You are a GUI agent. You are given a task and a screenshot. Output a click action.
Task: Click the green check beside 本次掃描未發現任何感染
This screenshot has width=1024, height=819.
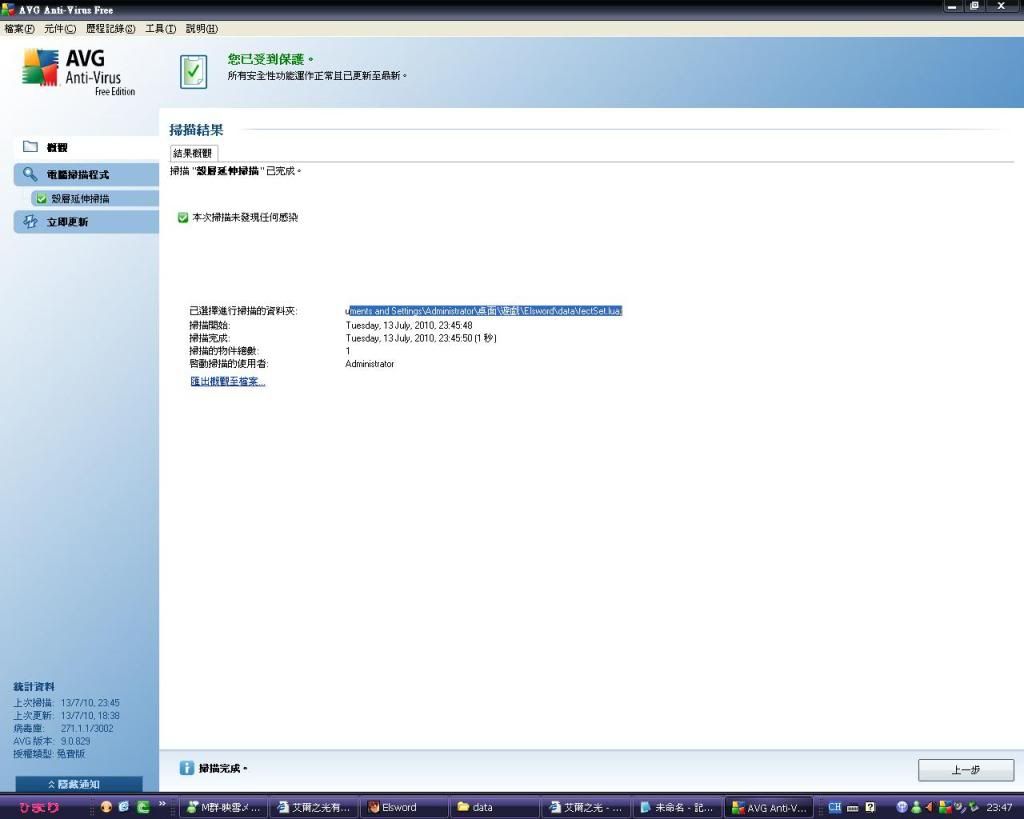point(183,217)
